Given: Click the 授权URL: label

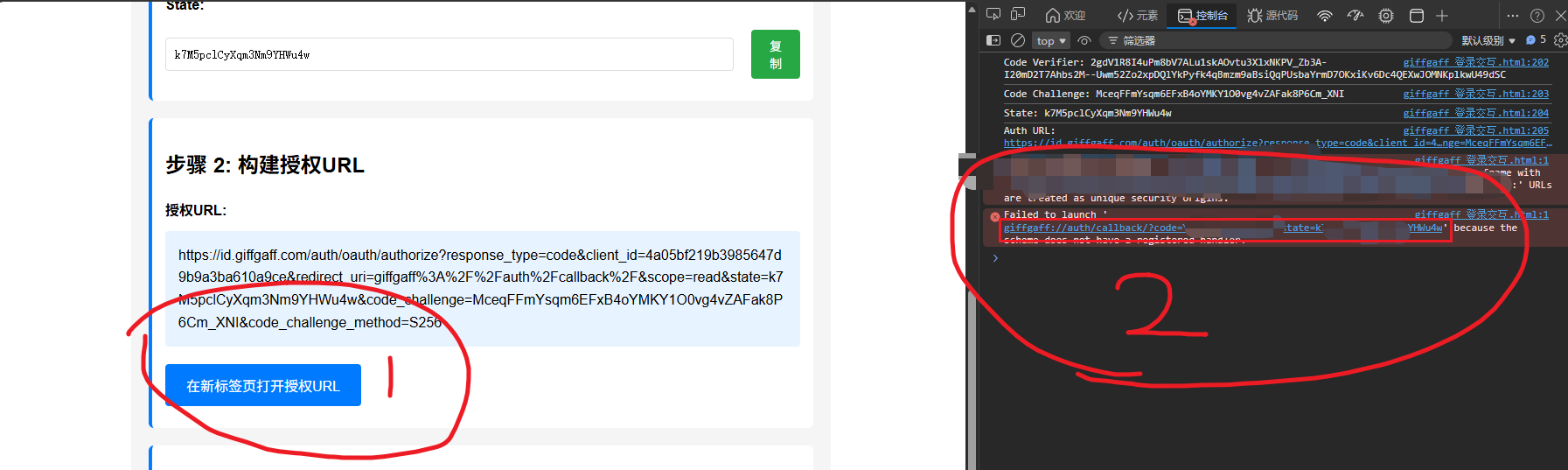Looking at the screenshot, I should (196, 210).
